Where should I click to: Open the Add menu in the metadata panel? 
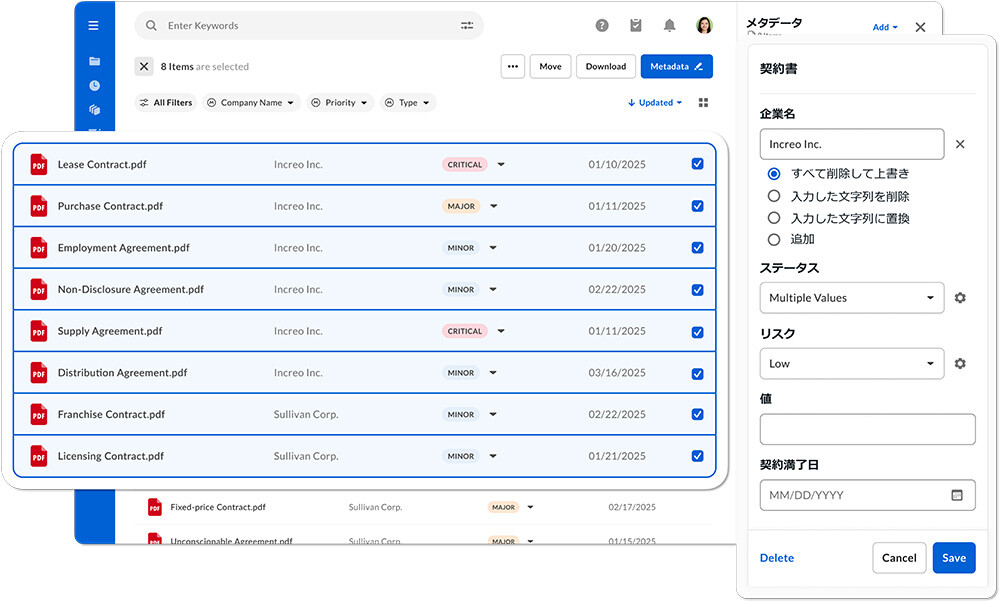[x=884, y=27]
